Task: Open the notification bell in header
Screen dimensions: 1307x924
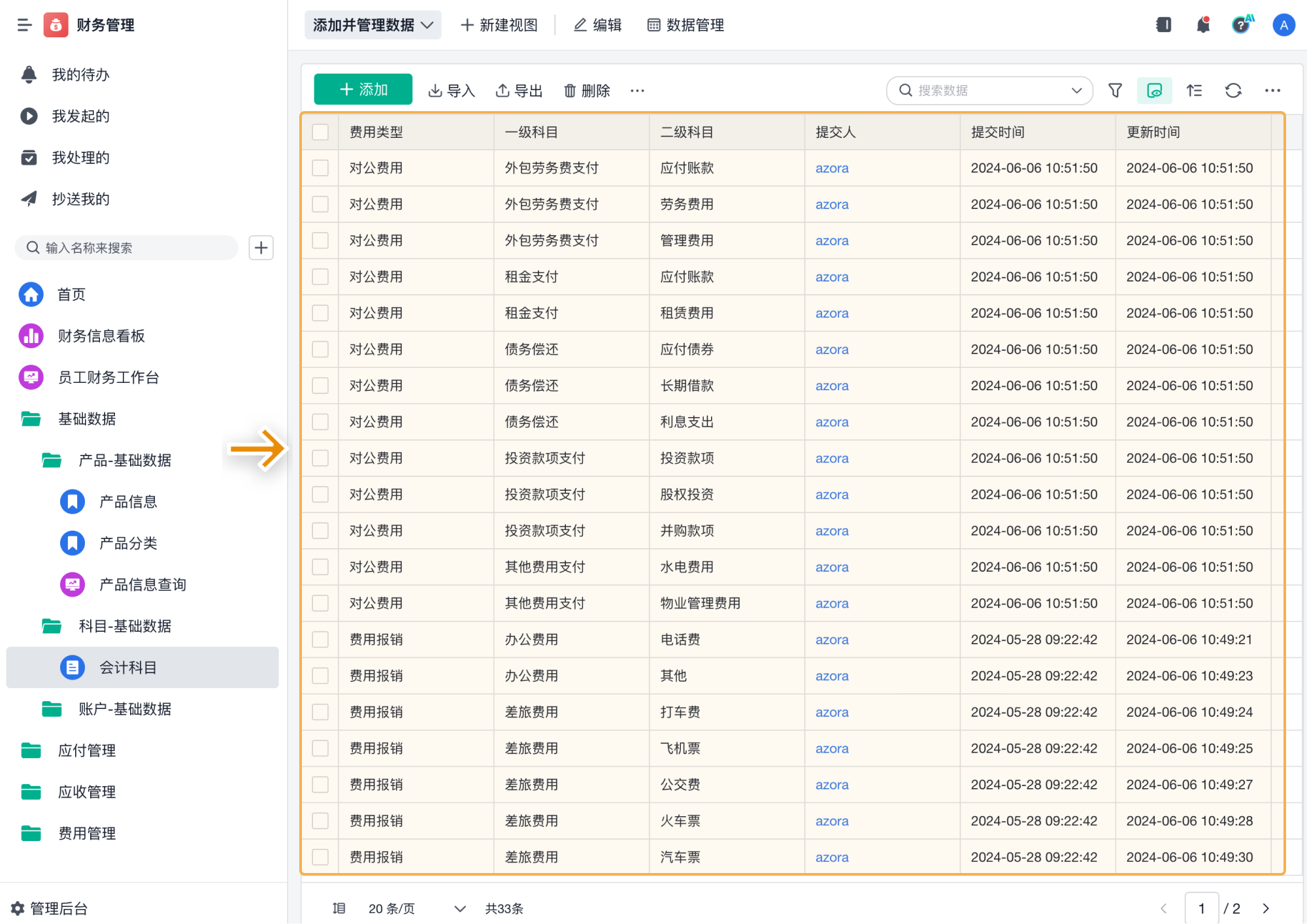Action: point(1202,25)
